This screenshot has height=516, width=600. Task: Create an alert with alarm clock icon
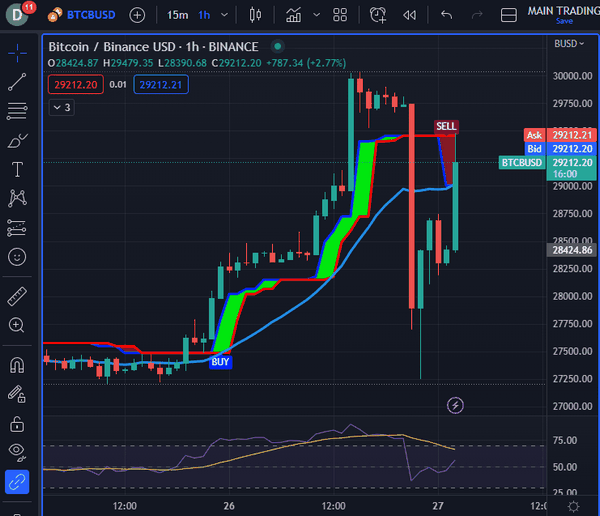coord(378,15)
